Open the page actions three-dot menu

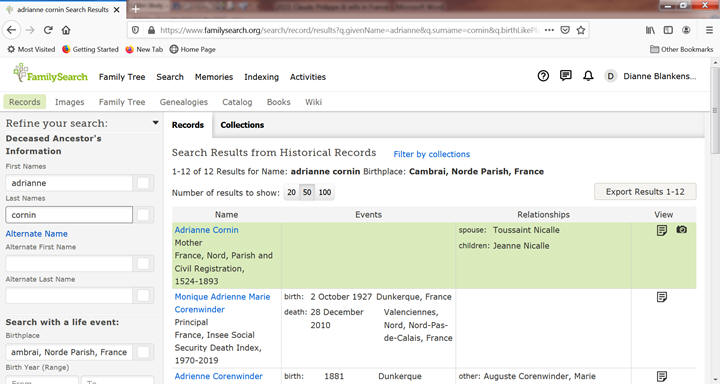[549, 30]
